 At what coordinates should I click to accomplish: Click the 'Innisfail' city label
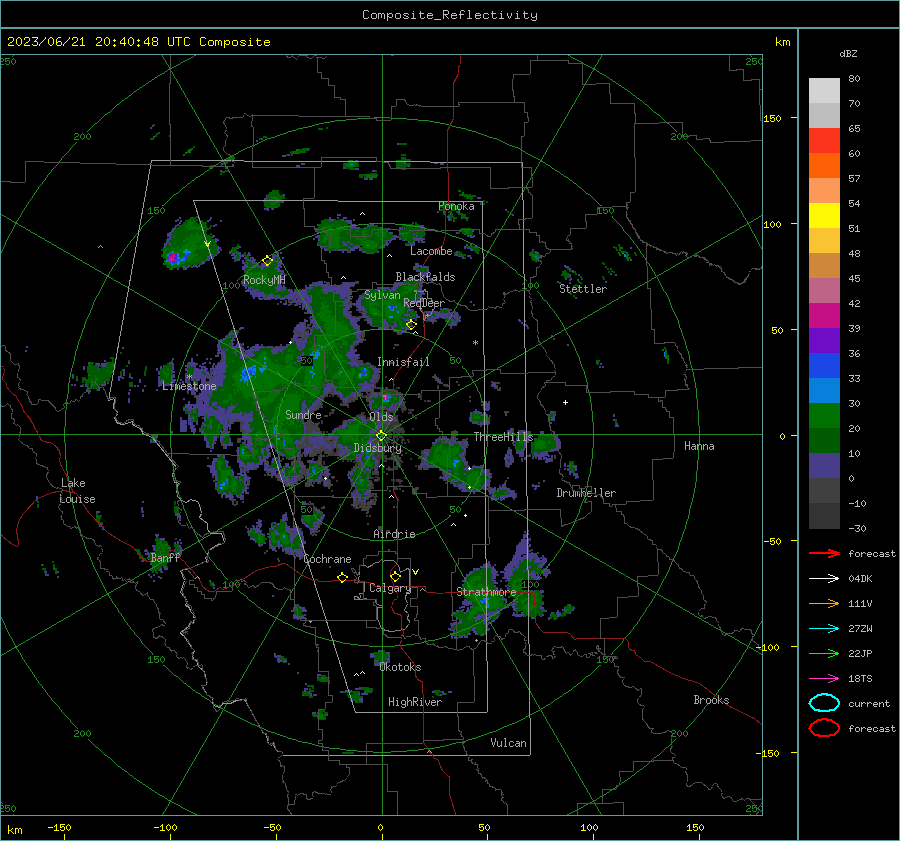(x=403, y=362)
